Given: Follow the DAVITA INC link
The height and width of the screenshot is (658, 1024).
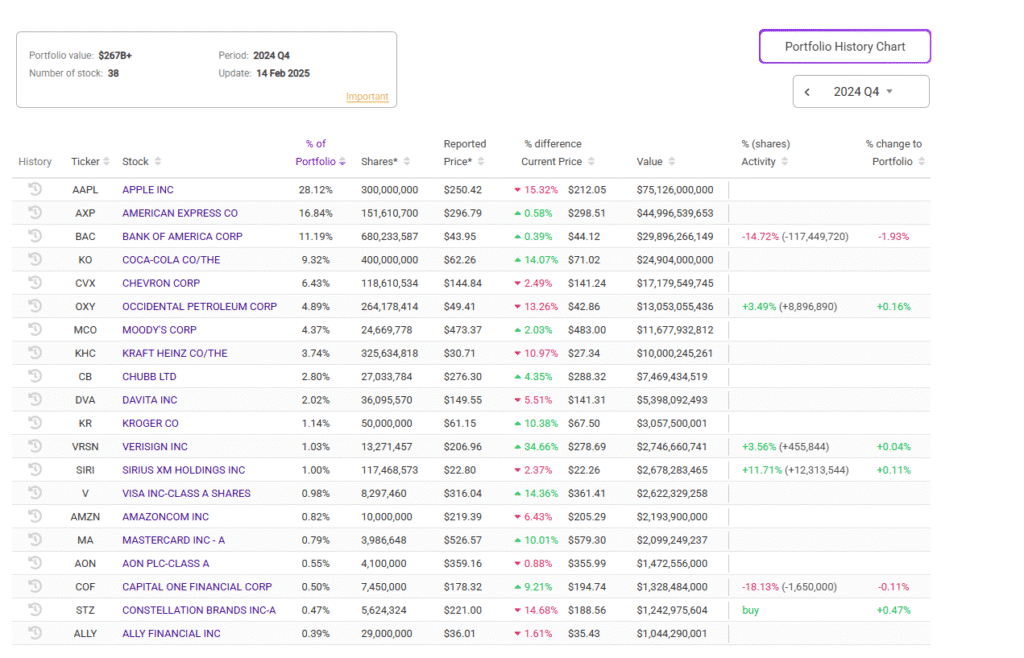Looking at the screenshot, I should 150,400.
